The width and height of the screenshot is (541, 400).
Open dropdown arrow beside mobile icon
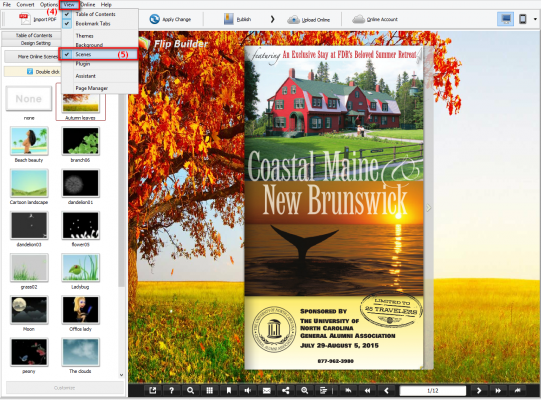pos(535,19)
